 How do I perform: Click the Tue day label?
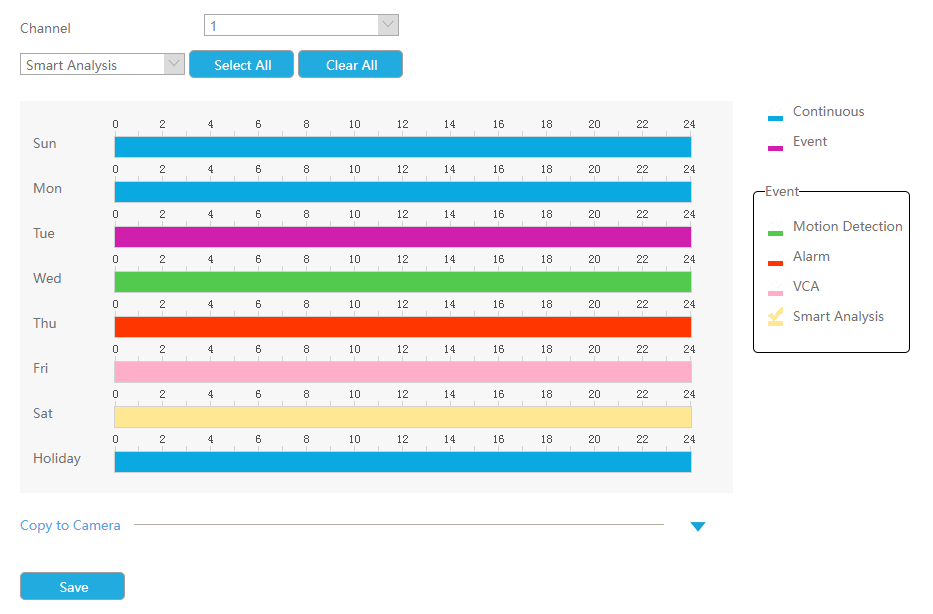tap(43, 233)
